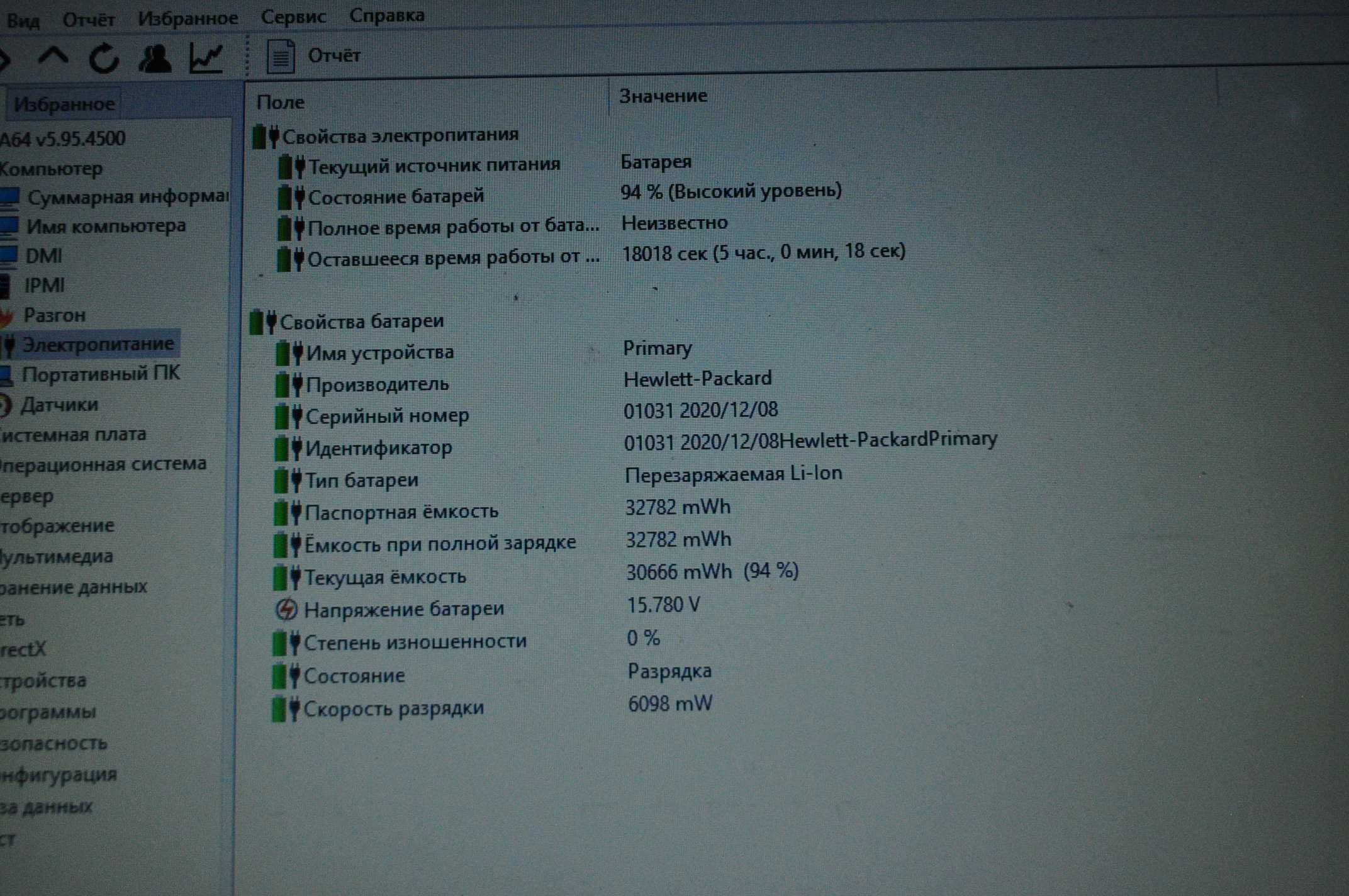Select Конфигурация tree item
This screenshot has height=896, width=1349.
tap(59, 774)
